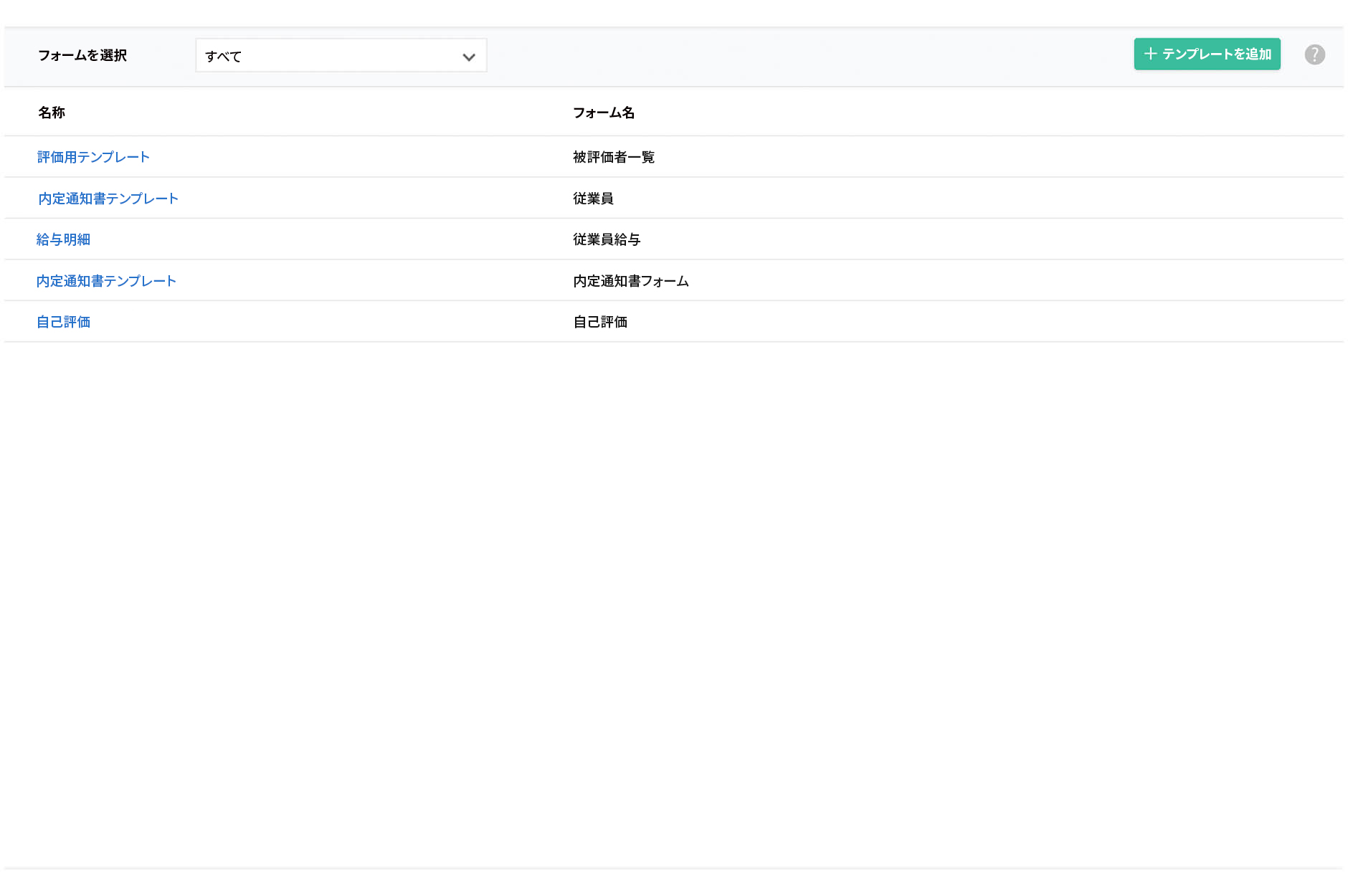Open the form filter to change from すべて
Viewport: 1348px width, 896px height.
tap(341, 55)
